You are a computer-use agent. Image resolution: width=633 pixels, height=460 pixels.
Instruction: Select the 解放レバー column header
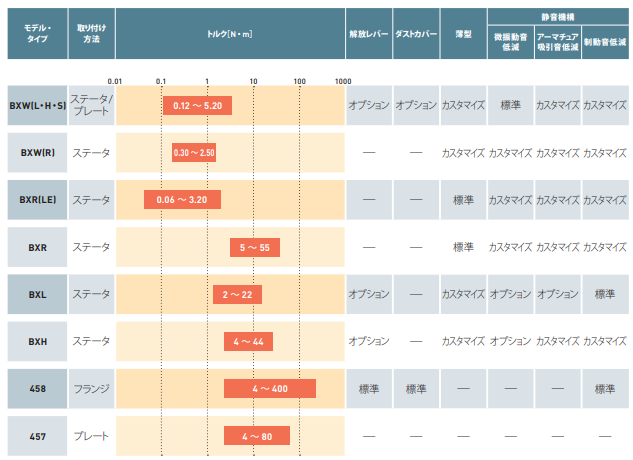pyautogui.click(x=368, y=34)
